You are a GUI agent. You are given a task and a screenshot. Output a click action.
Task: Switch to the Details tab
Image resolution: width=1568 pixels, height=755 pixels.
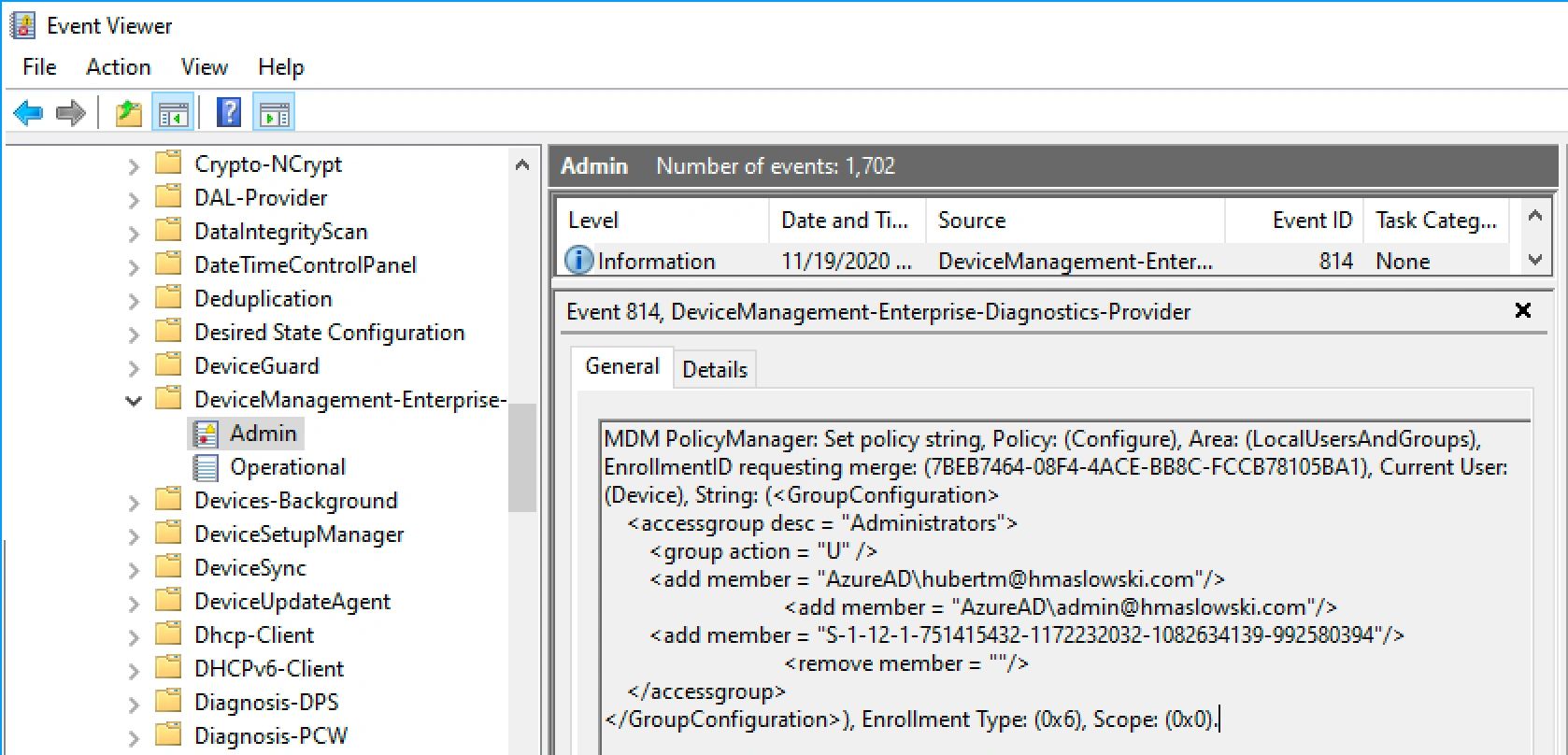[715, 370]
